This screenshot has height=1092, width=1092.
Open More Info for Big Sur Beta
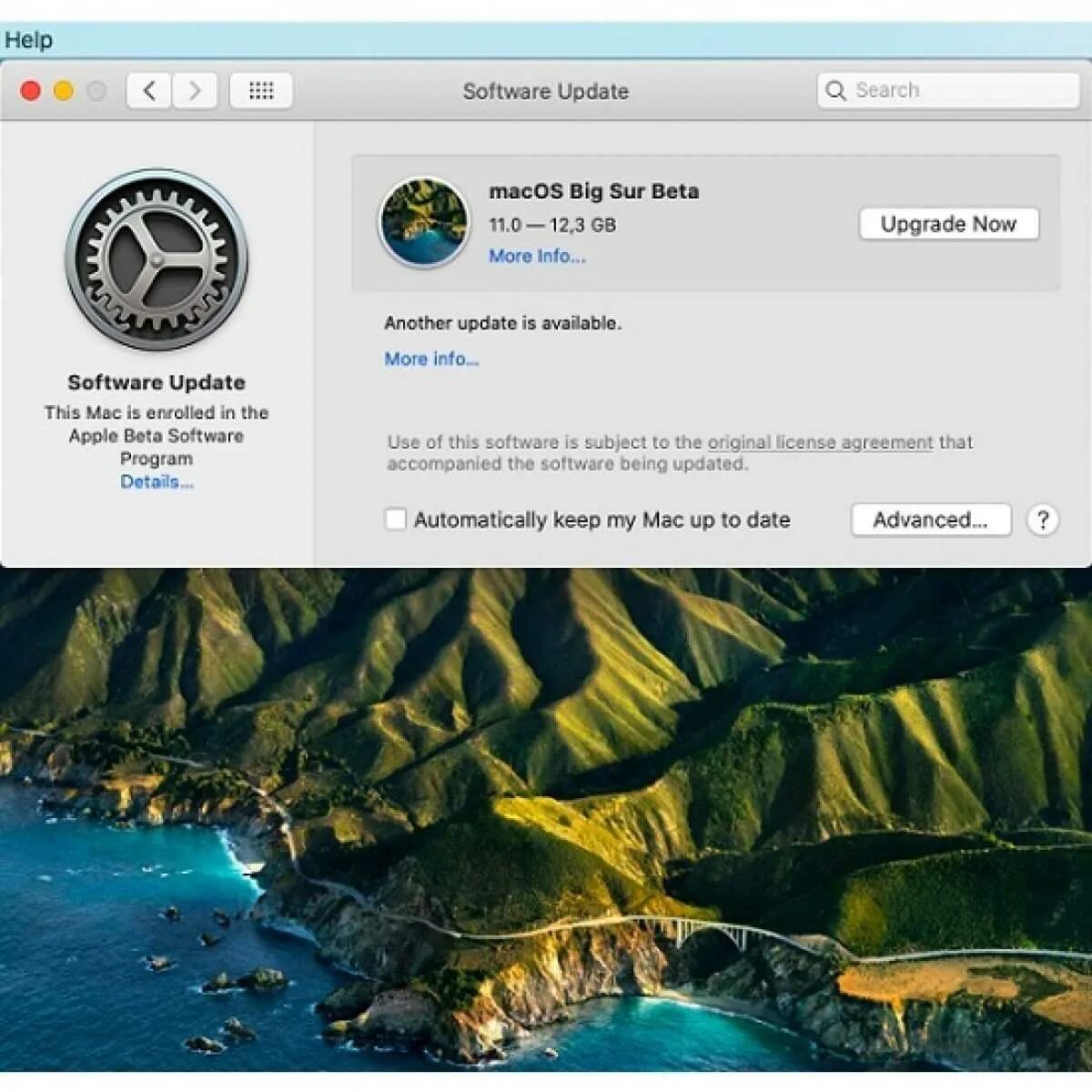point(537,256)
